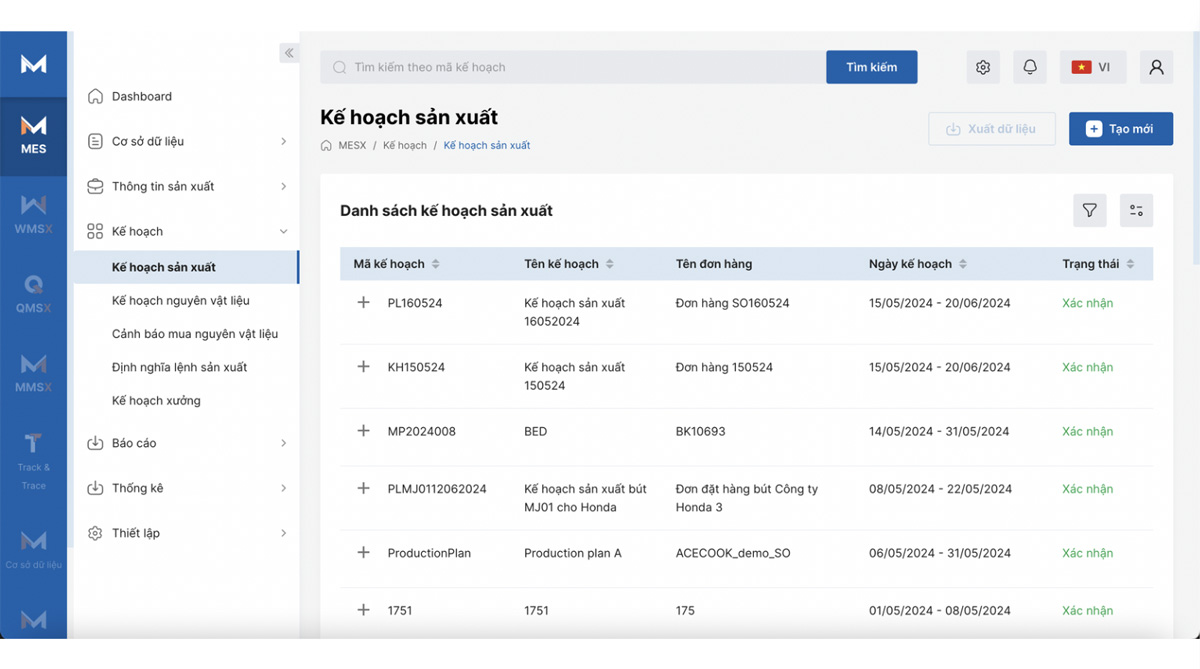Open the filter funnel icon
This screenshot has height=669, width=1200.
click(x=1090, y=210)
